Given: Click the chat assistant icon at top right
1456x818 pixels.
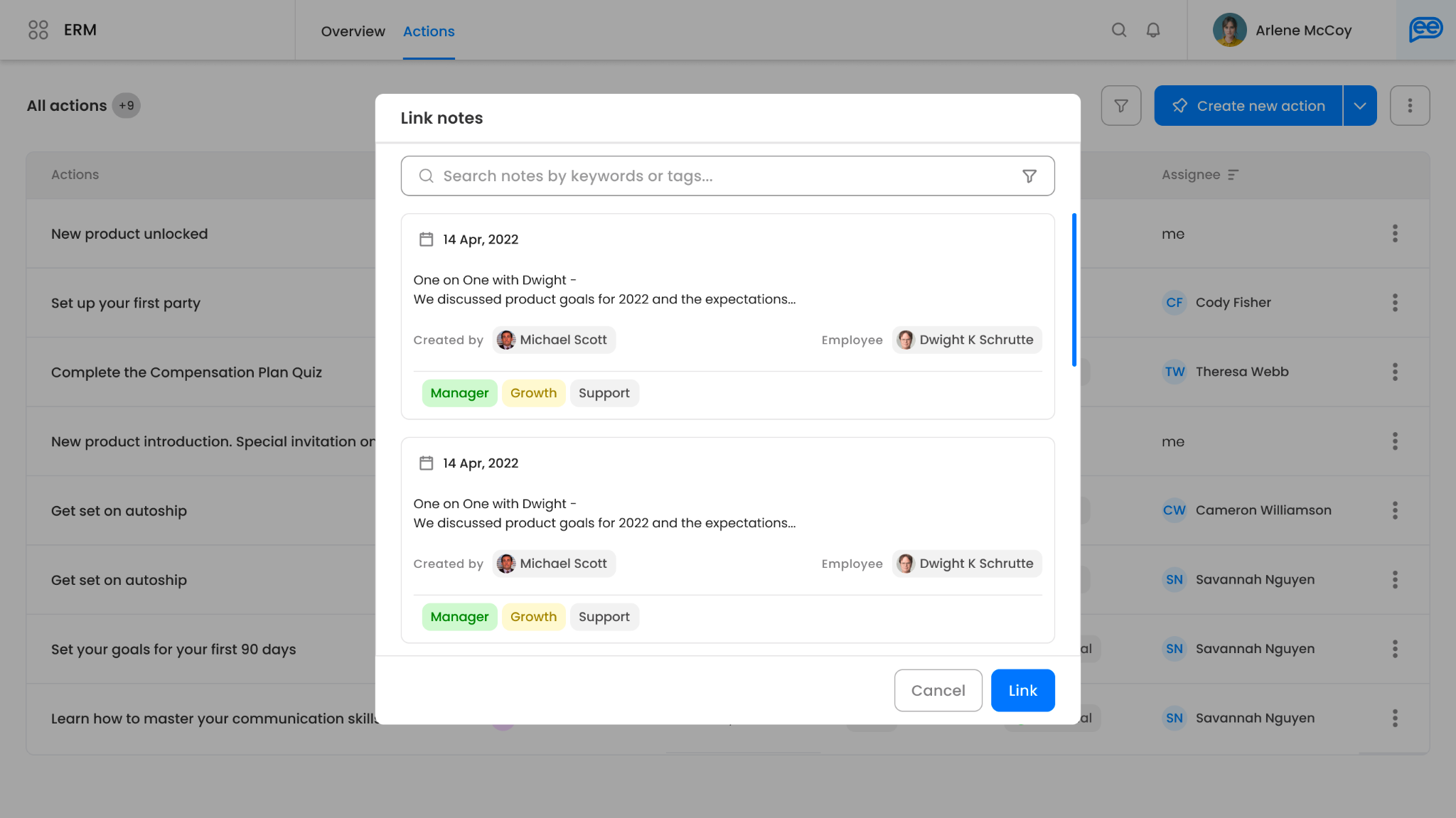Looking at the screenshot, I should coord(1425,30).
